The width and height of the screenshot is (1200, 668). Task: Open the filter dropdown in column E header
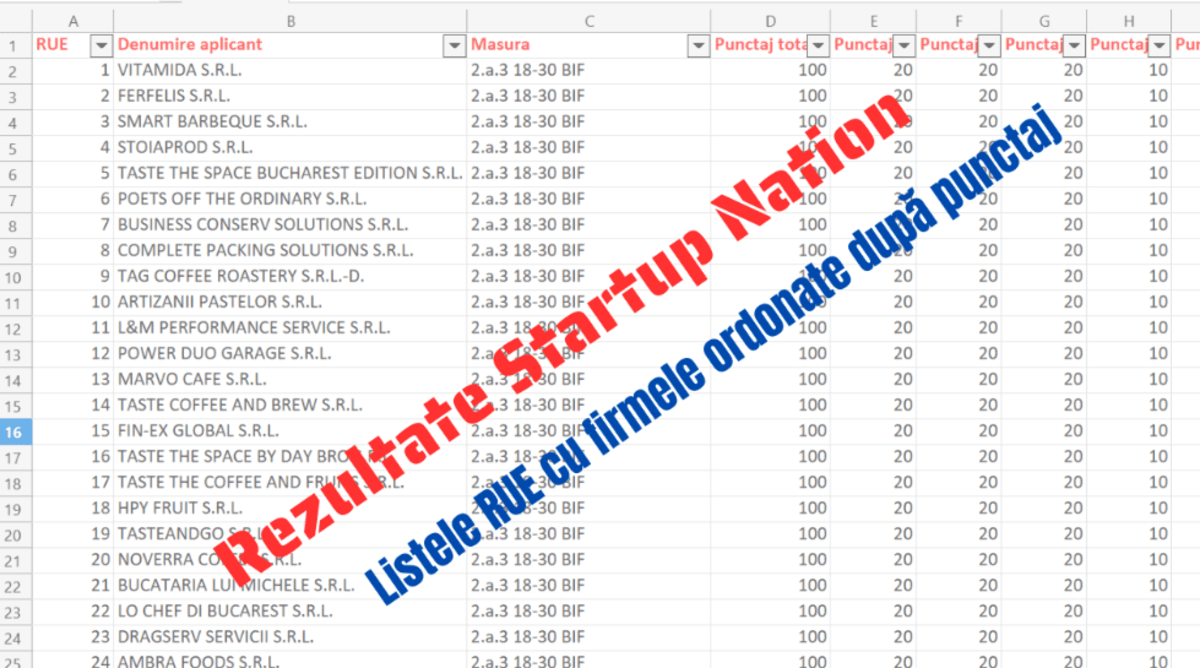coord(904,45)
